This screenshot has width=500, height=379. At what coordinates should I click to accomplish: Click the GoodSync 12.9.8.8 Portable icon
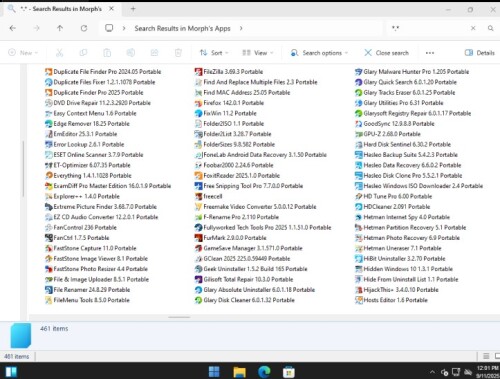pyautogui.click(x=359, y=124)
